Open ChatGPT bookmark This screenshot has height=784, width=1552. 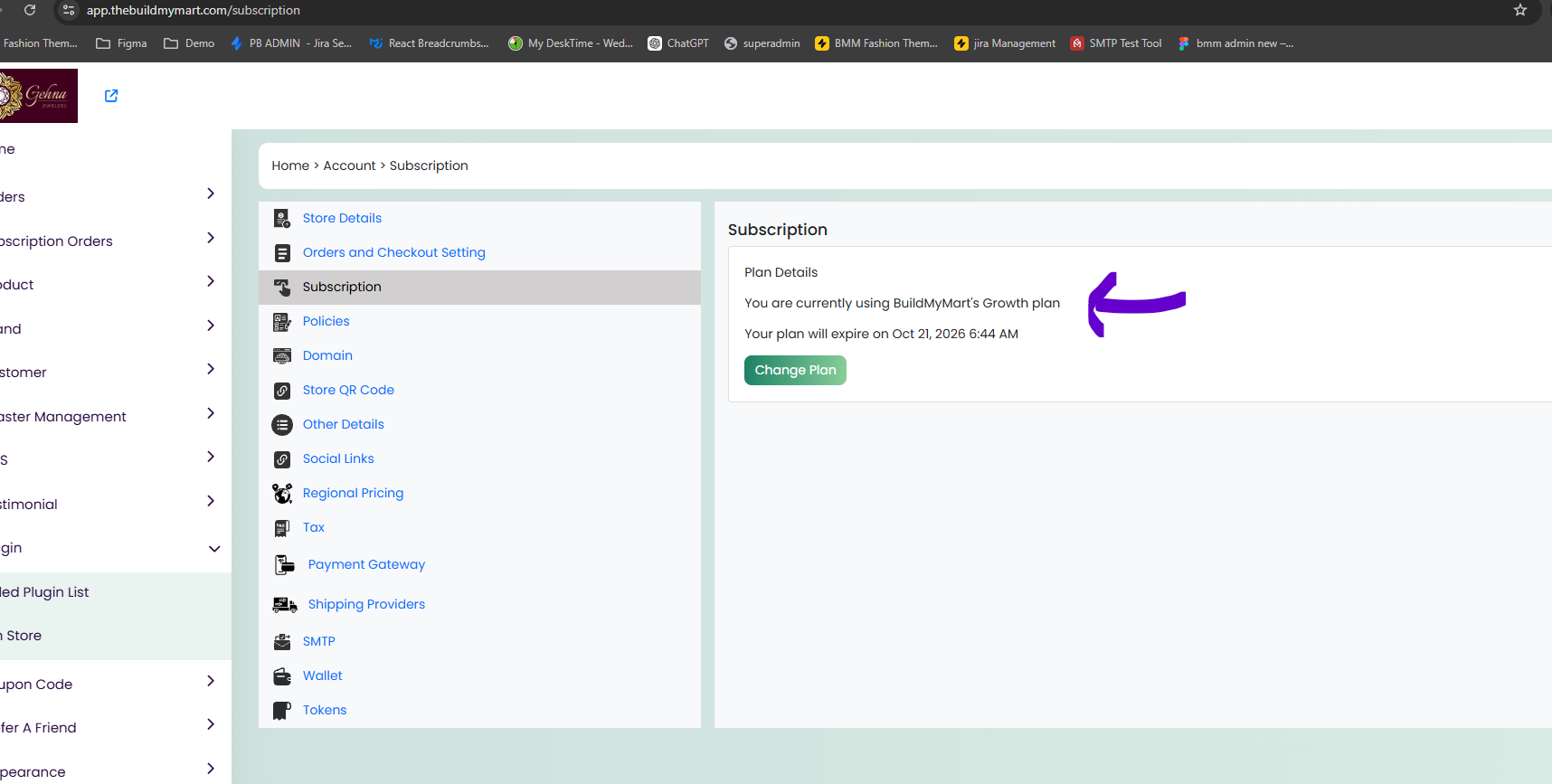[678, 43]
